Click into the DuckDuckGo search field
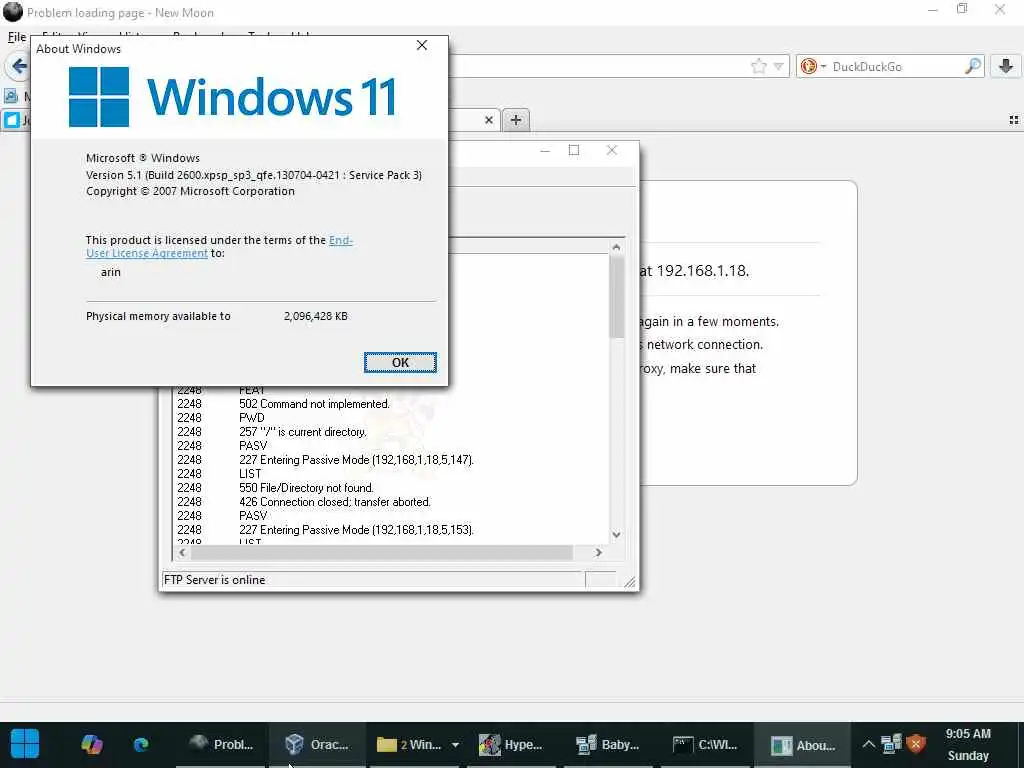This screenshot has height=768, width=1024. click(895, 66)
